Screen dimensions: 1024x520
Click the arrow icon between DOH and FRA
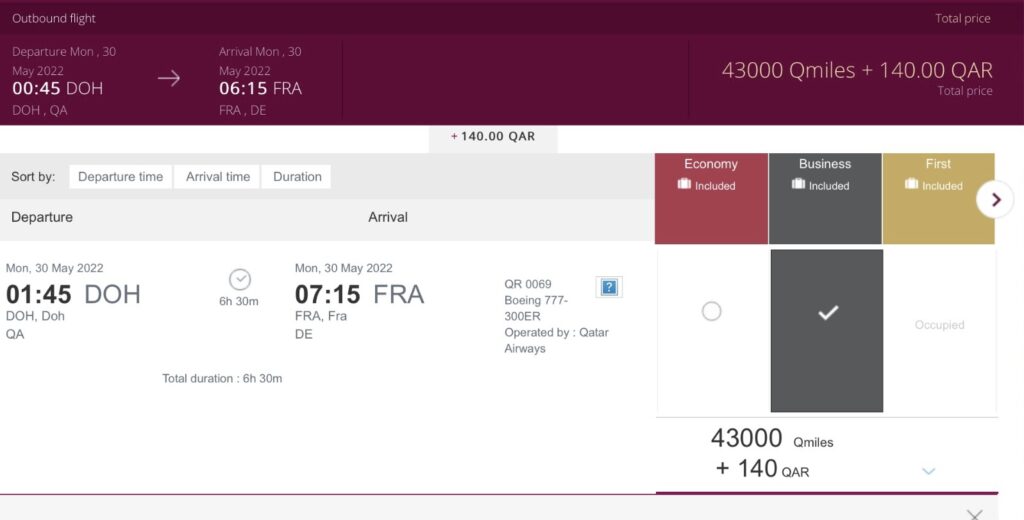click(169, 79)
